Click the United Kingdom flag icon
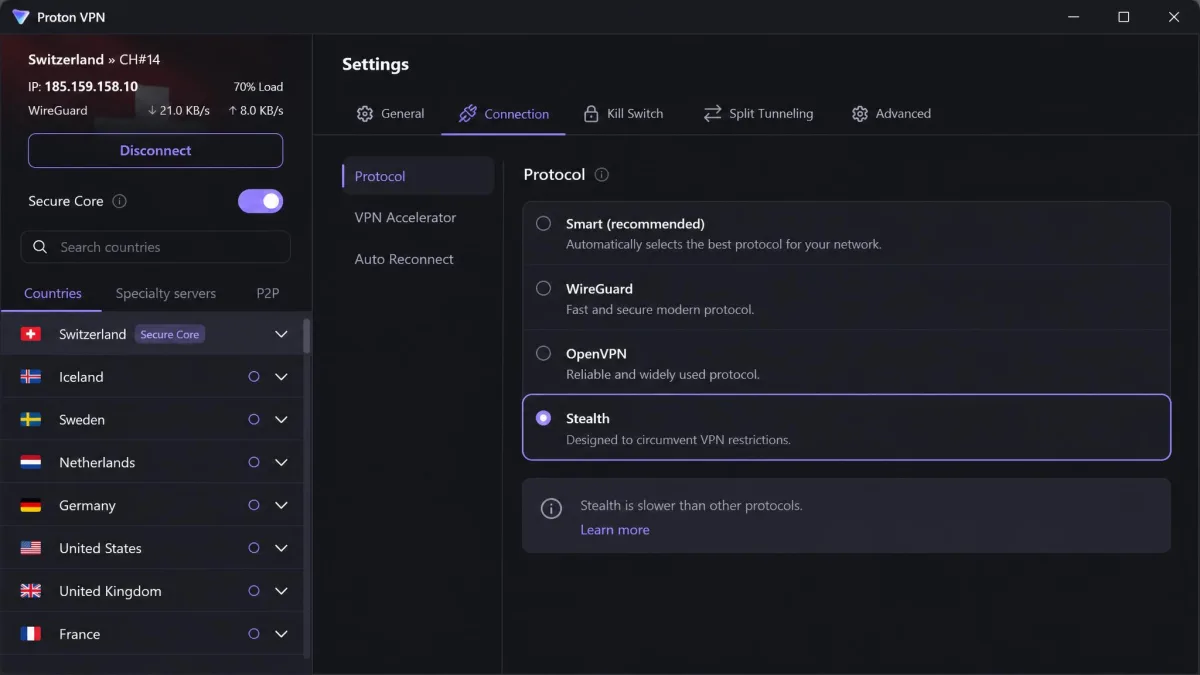1200x675 pixels. tap(31, 591)
